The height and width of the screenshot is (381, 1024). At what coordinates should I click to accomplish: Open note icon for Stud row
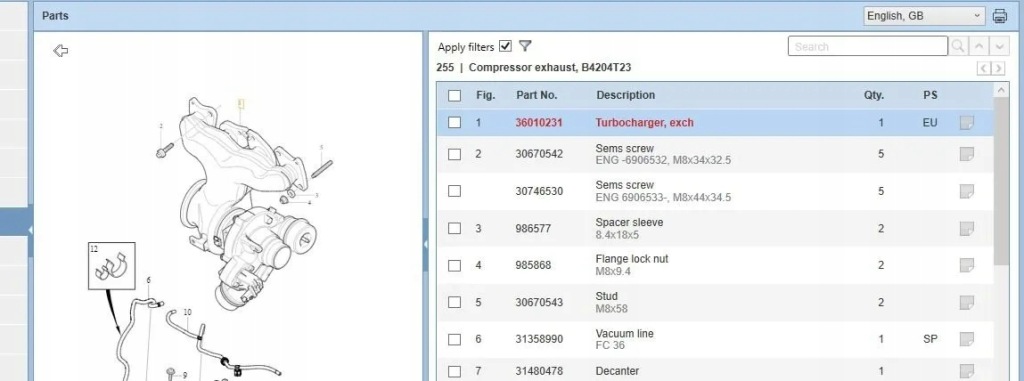point(967,303)
